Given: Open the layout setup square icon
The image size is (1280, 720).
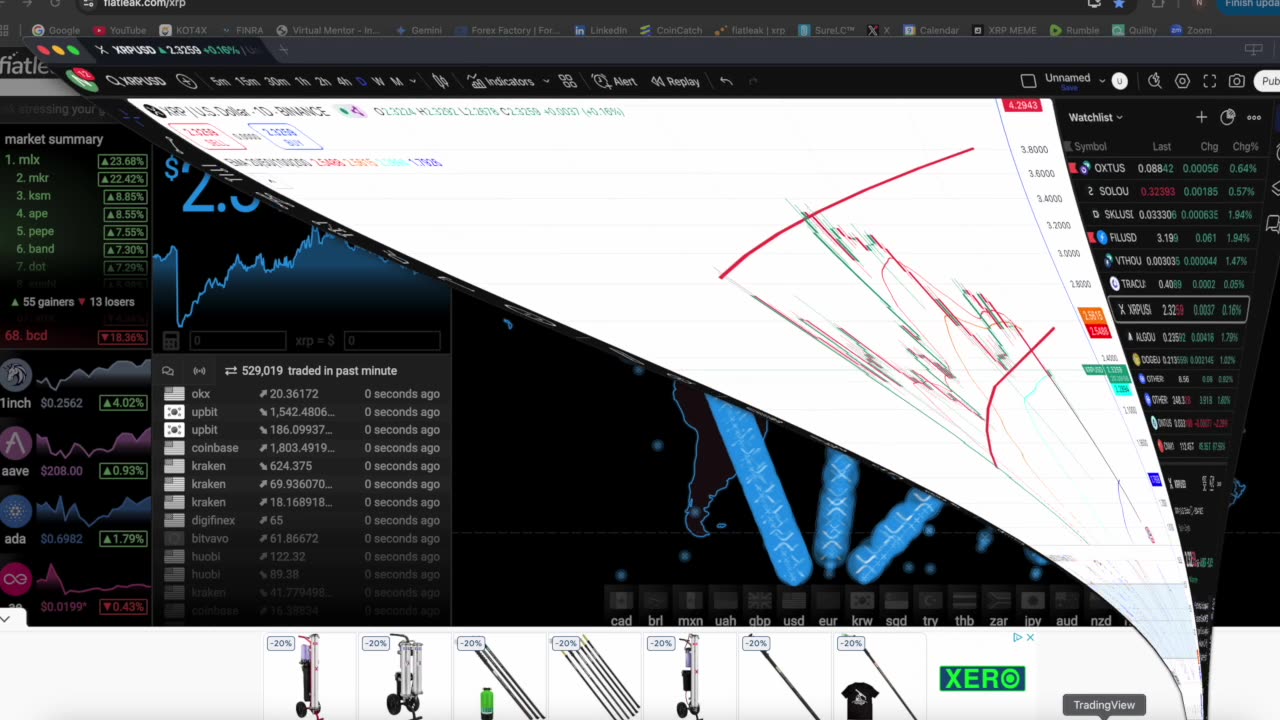Looking at the screenshot, I should (x=1028, y=81).
